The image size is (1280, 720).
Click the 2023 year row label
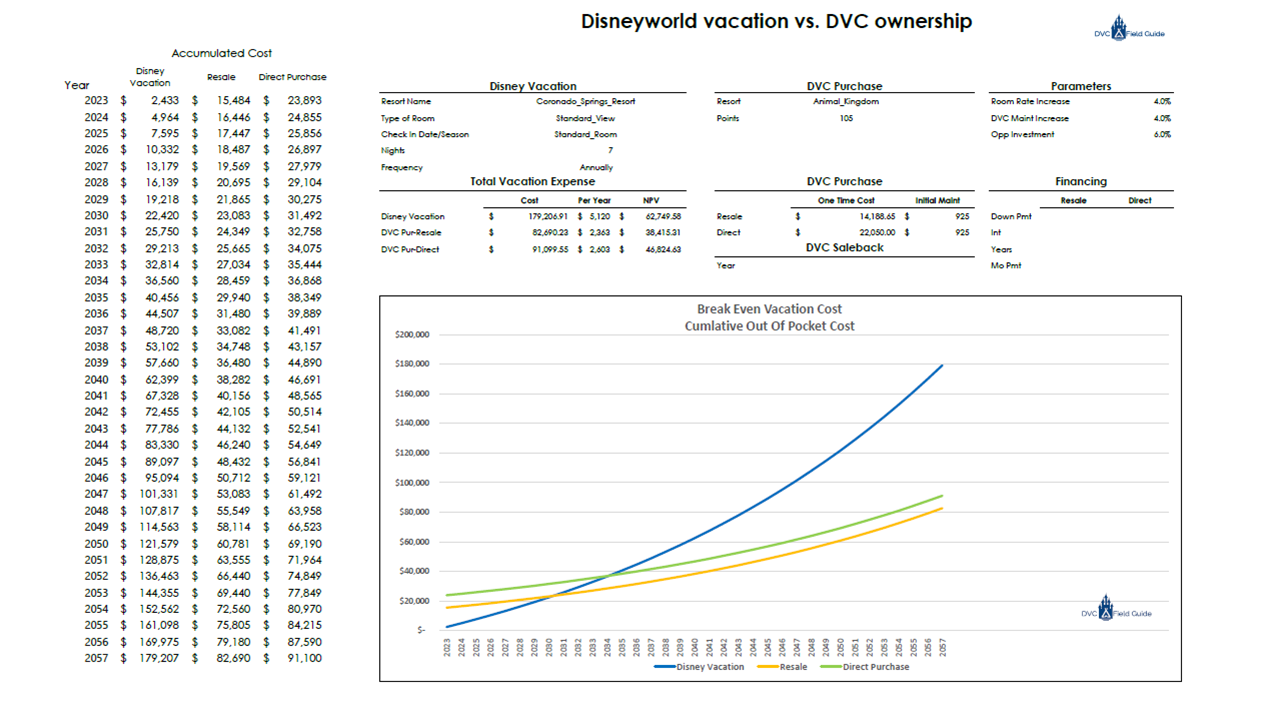tap(97, 101)
